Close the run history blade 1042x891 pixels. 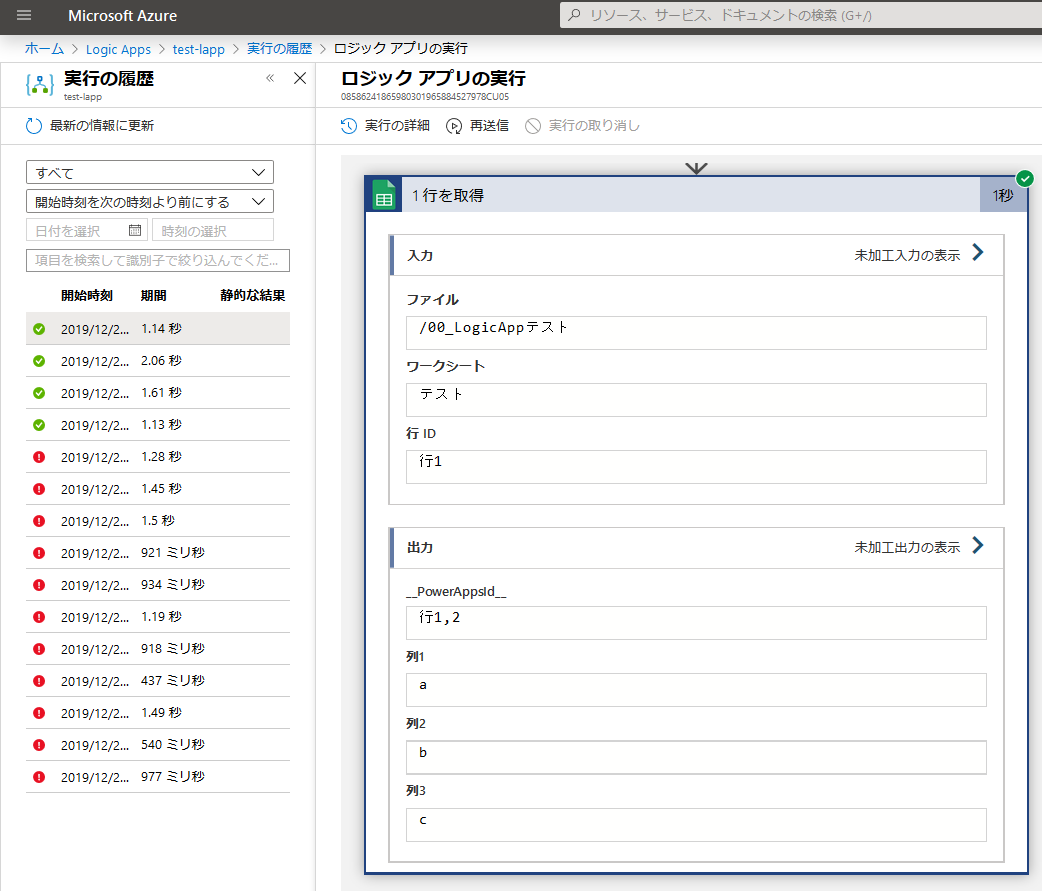point(300,78)
